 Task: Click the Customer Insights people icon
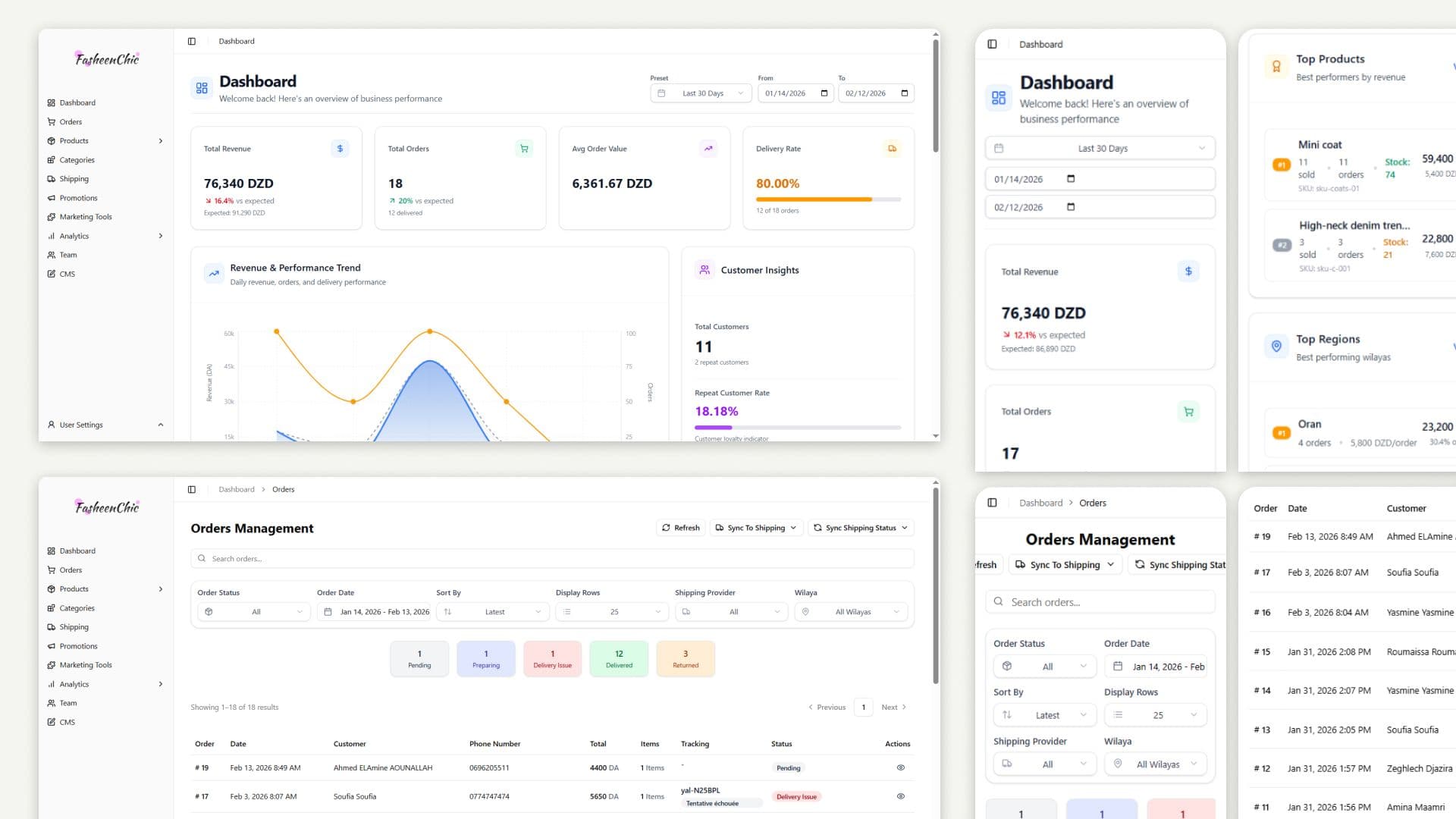(704, 270)
